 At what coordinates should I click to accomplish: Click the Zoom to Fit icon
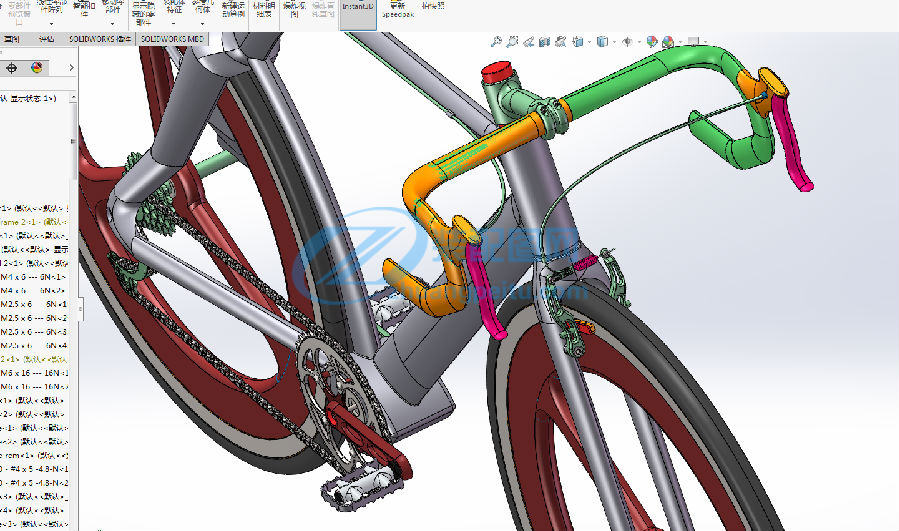coord(497,41)
